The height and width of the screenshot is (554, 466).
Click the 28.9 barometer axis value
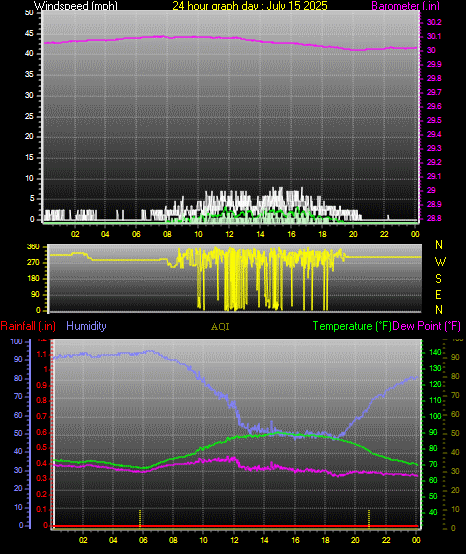tap(434, 204)
